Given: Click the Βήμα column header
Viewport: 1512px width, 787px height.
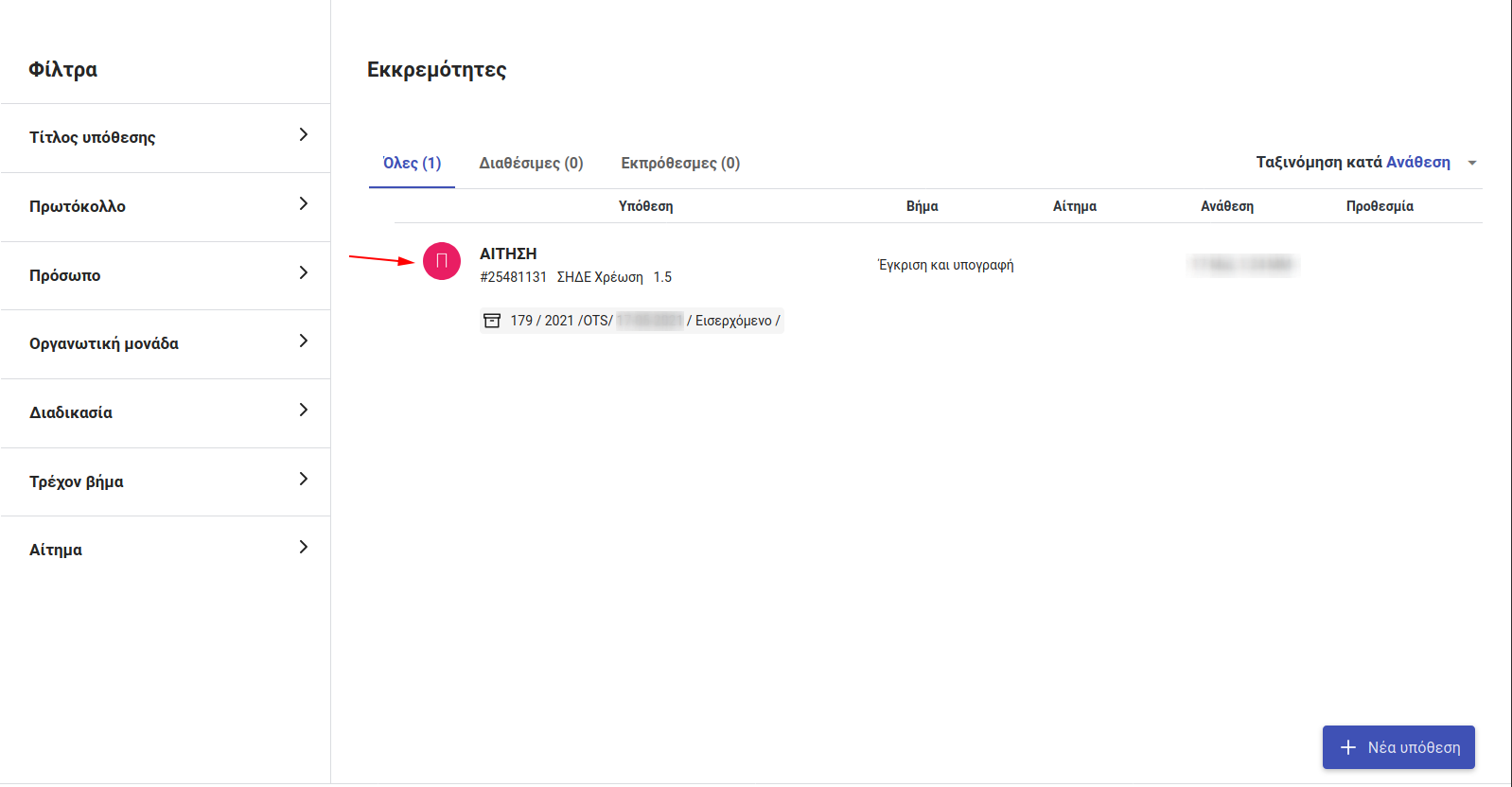Looking at the screenshot, I should click(x=923, y=206).
